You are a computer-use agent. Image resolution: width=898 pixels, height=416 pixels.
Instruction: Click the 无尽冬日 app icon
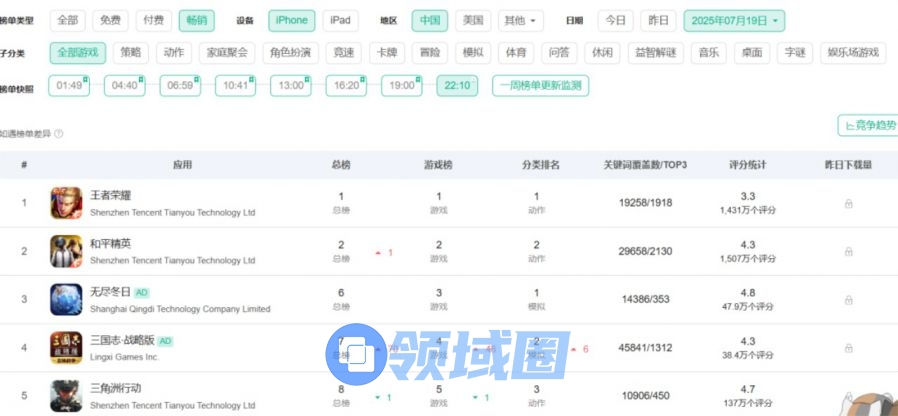click(66, 300)
